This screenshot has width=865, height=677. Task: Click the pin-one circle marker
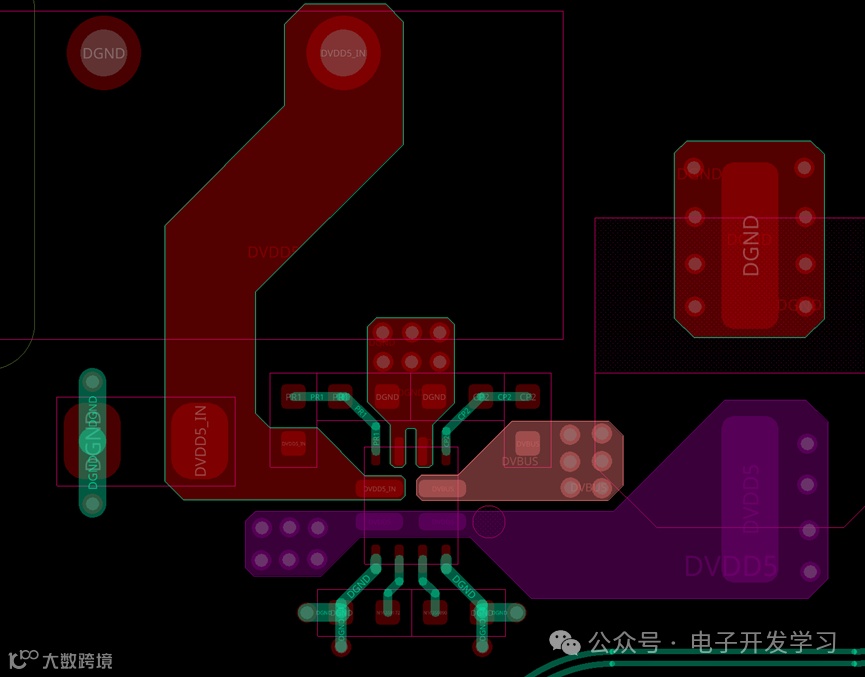(488, 521)
